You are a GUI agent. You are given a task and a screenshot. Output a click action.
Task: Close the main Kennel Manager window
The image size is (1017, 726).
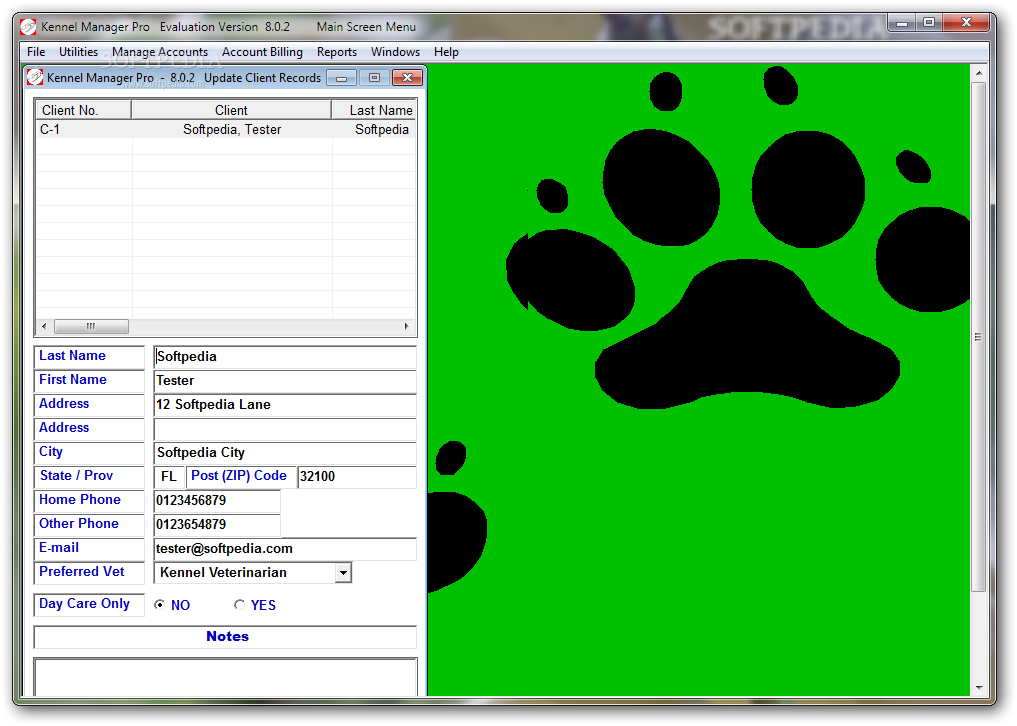point(966,23)
